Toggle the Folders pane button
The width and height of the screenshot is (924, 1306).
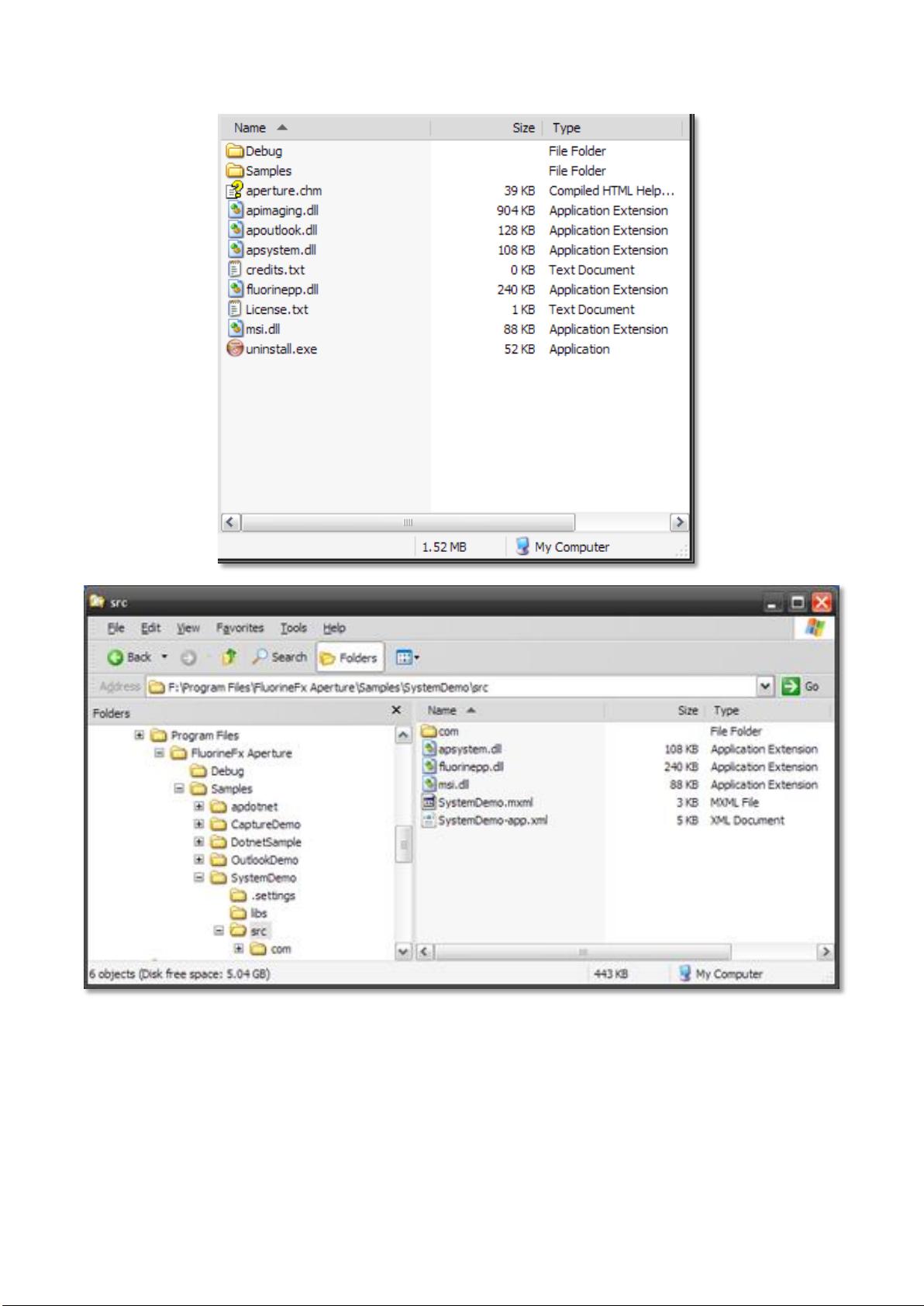pyautogui.click(x=350, y=657)
